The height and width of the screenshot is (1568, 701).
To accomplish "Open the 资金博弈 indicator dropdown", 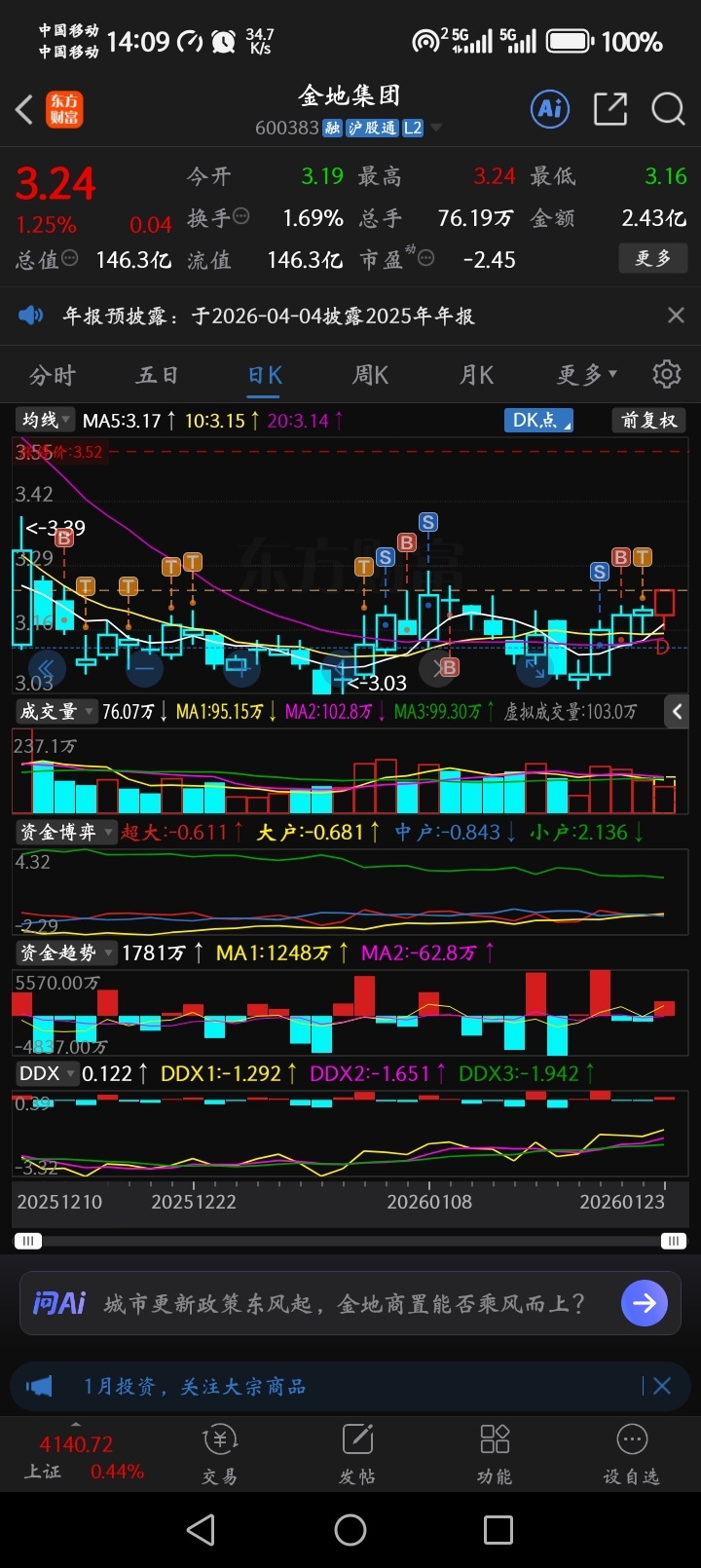I will click(x=65, y=832).
